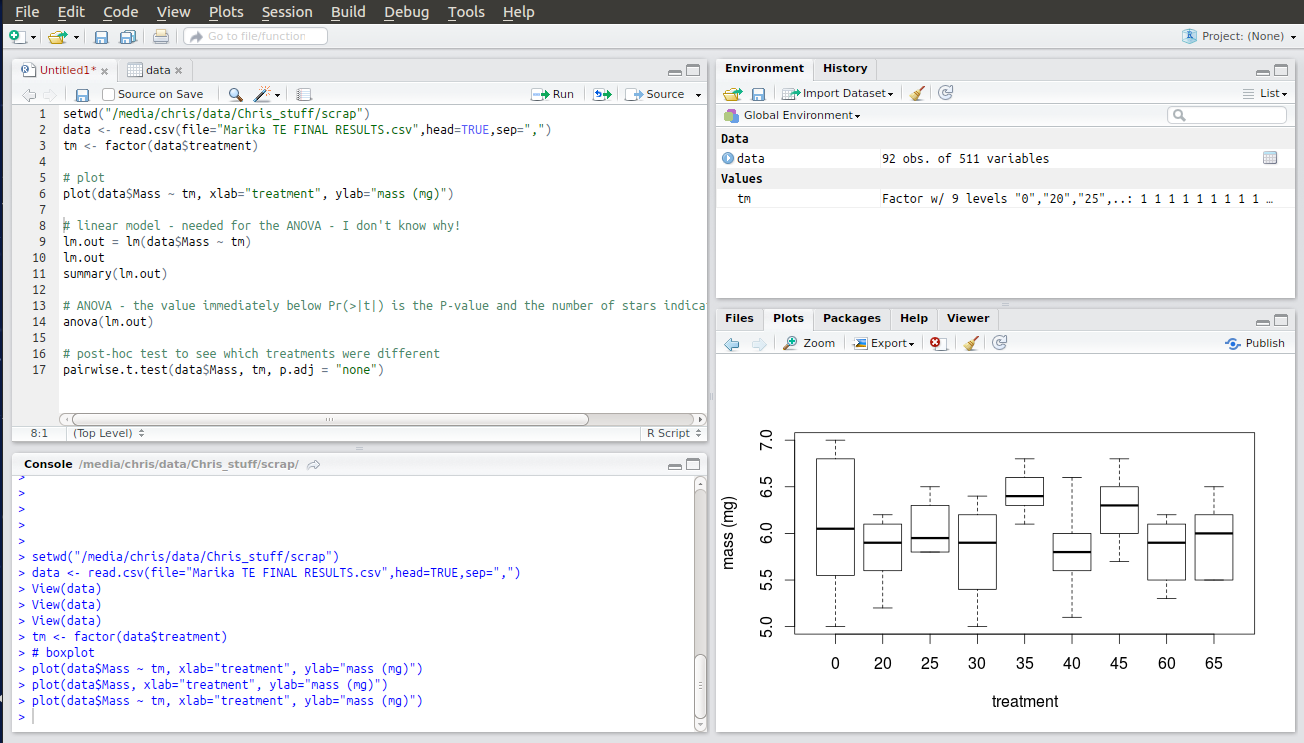Clear the environment with the broom icon
This screenshot has width=1304, height=743.
click(917, 93)
